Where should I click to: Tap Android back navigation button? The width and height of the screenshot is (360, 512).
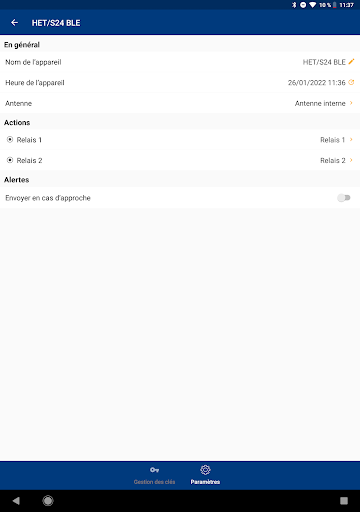click(x=16, y=500)
